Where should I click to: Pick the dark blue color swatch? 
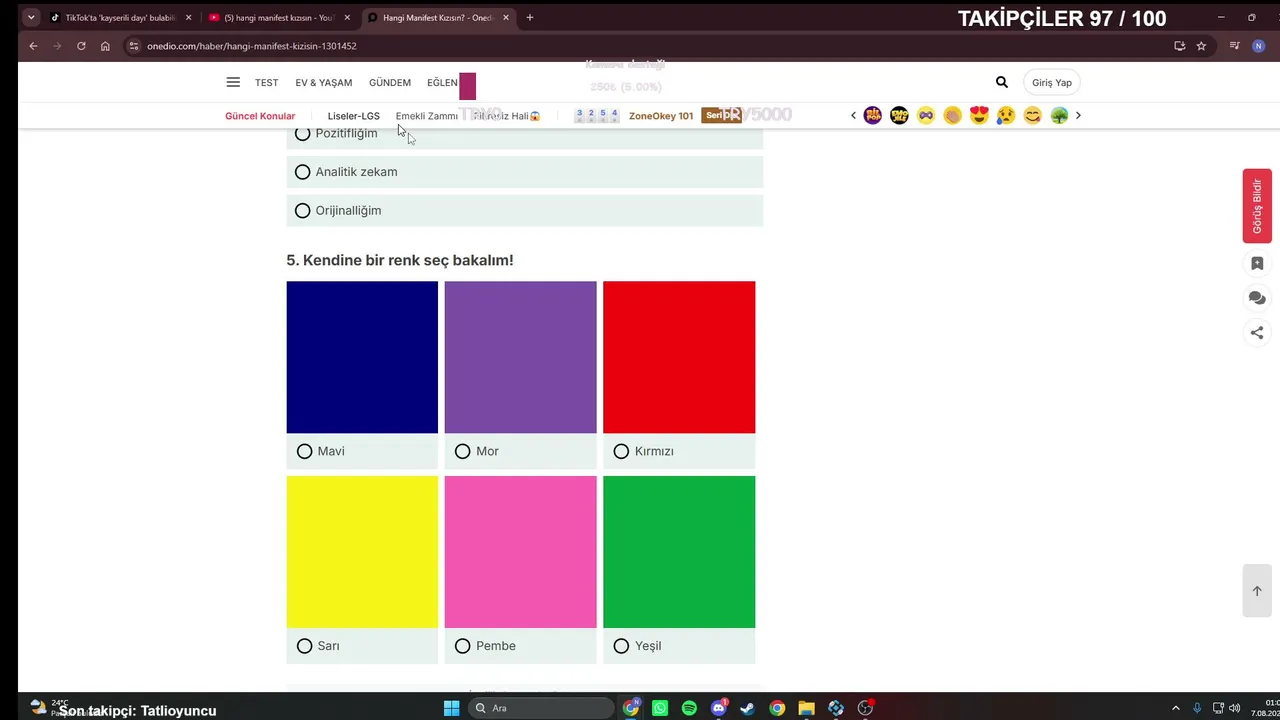[x=362, y=357]
